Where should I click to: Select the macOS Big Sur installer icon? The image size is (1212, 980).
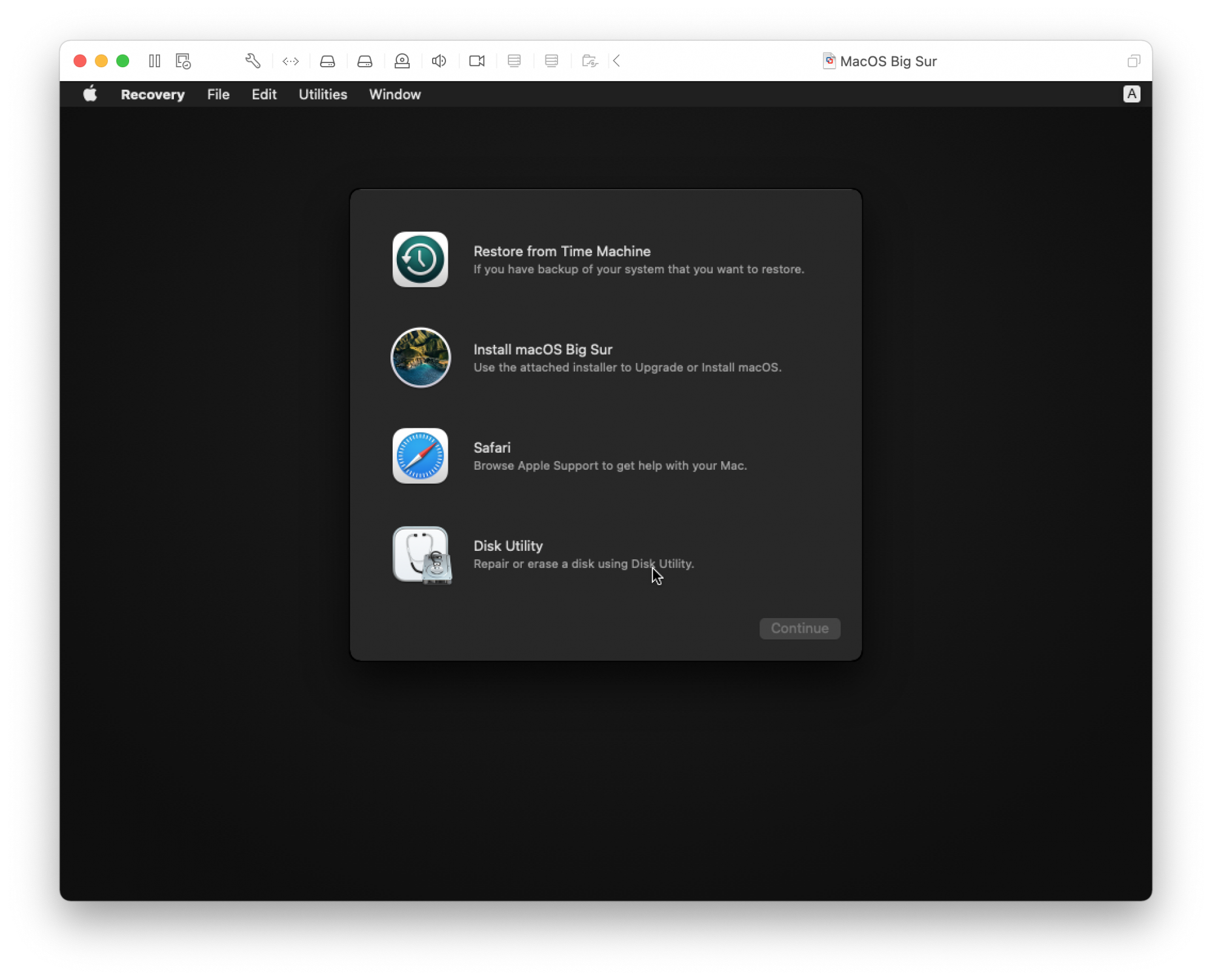(421, 358)
